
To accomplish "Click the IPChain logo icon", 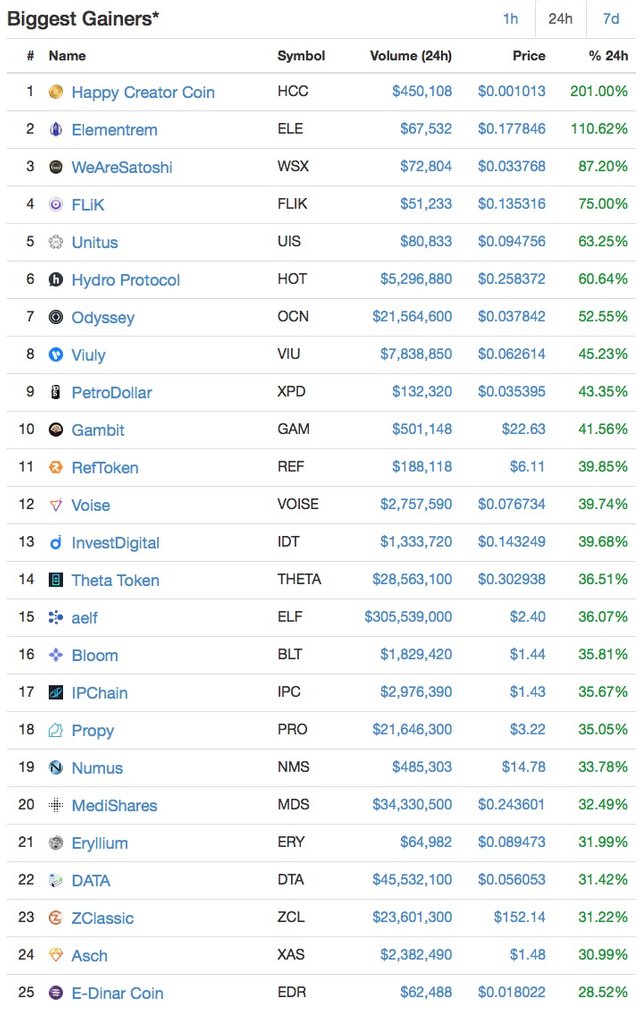I will (56, 692).
